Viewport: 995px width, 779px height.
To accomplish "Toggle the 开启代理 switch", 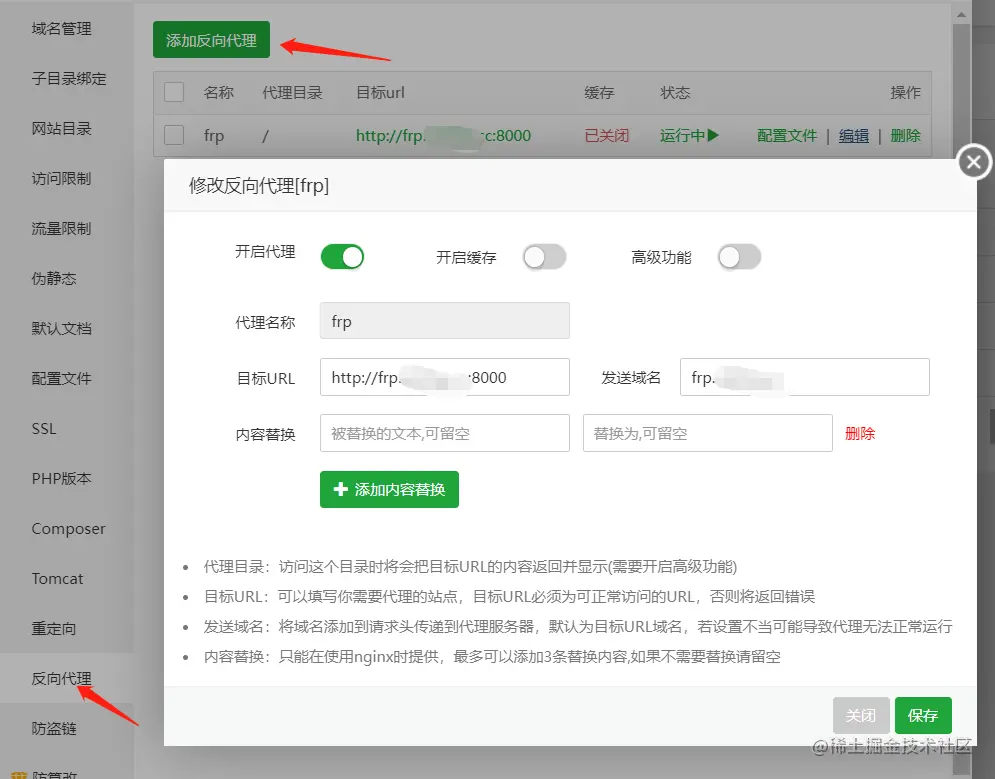I will [x=342, y=257].
